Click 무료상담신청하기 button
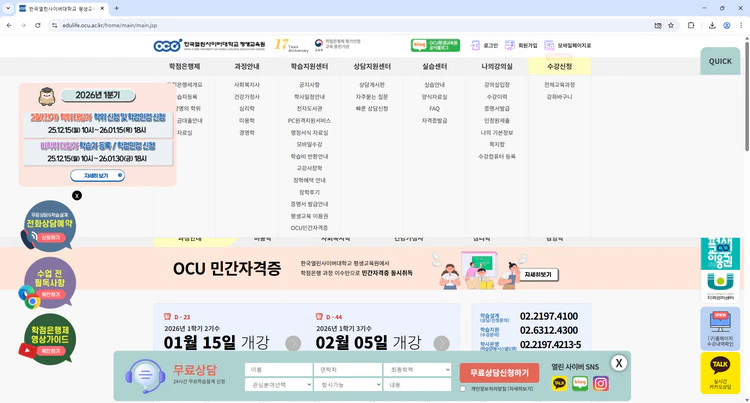The height and width of the screenshot is (403, 750). click(x=499, y=372)
